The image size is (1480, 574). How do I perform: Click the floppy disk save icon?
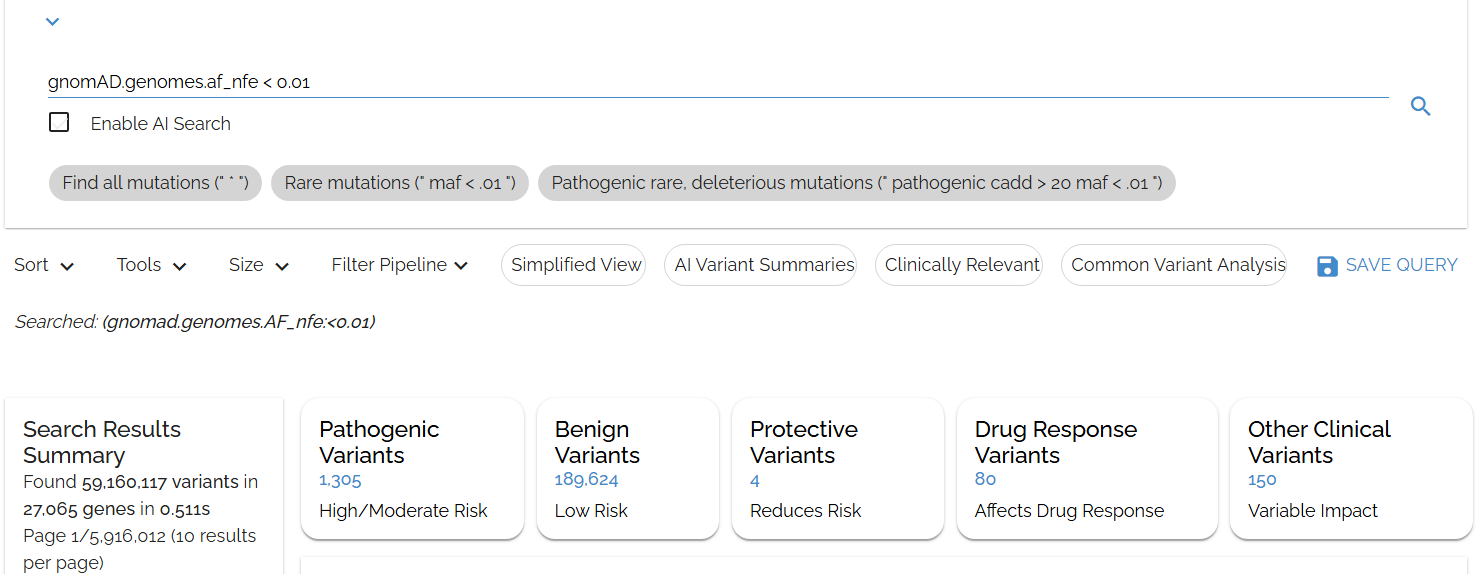point(1327,266)
